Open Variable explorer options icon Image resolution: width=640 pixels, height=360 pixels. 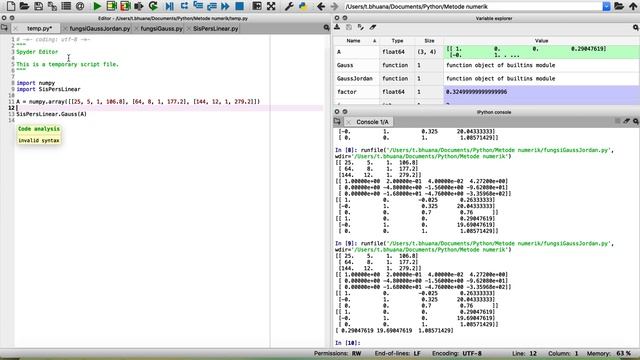click(636, 27)
